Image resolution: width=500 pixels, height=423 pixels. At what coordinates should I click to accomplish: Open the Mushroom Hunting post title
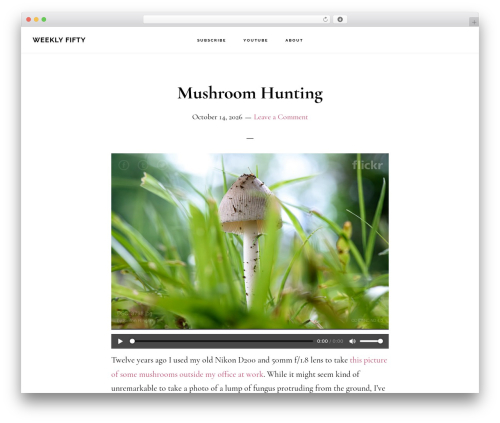coord(250,93)
